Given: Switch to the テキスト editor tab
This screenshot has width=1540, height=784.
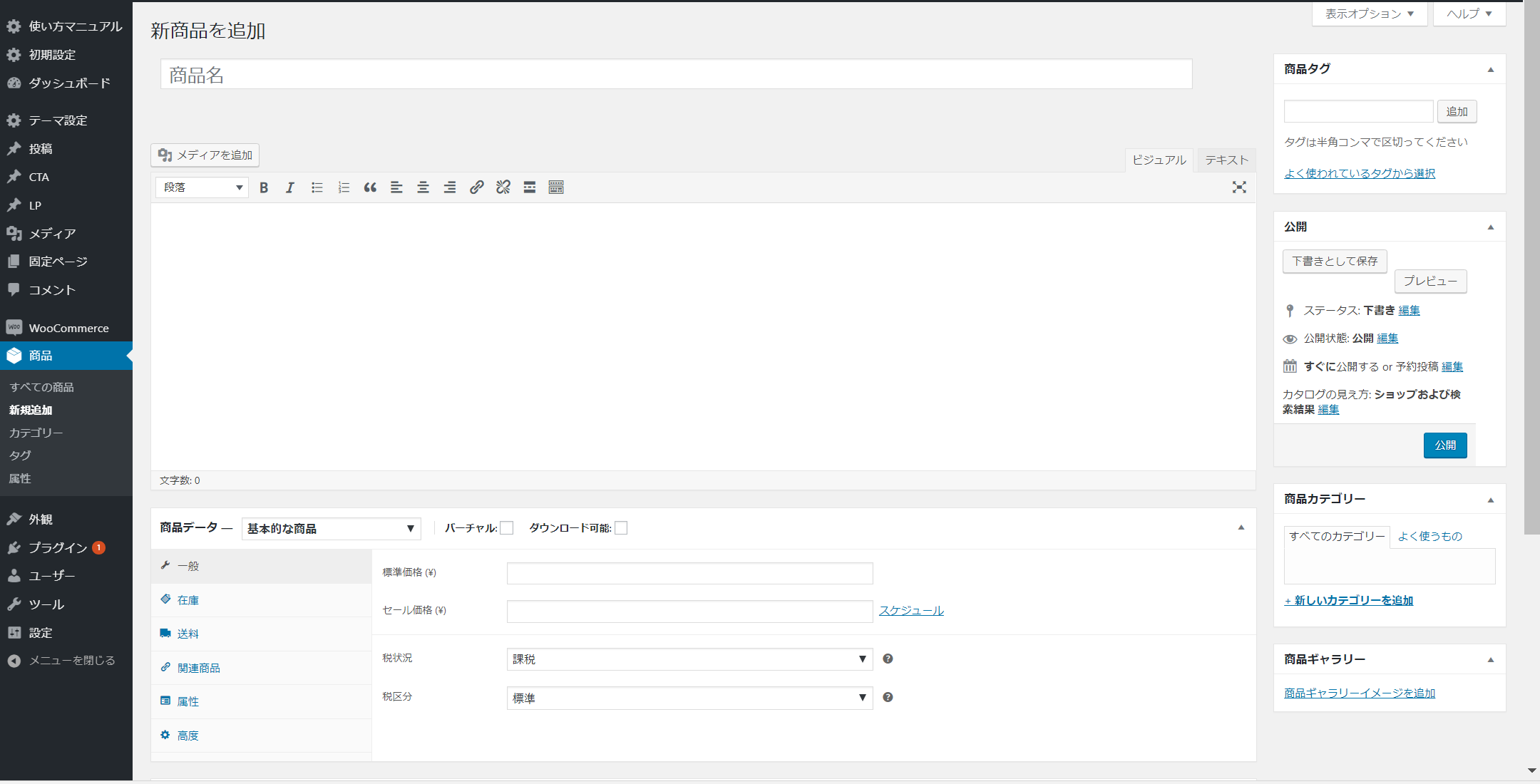Looking at the screenshot, I should point(1226,160).
